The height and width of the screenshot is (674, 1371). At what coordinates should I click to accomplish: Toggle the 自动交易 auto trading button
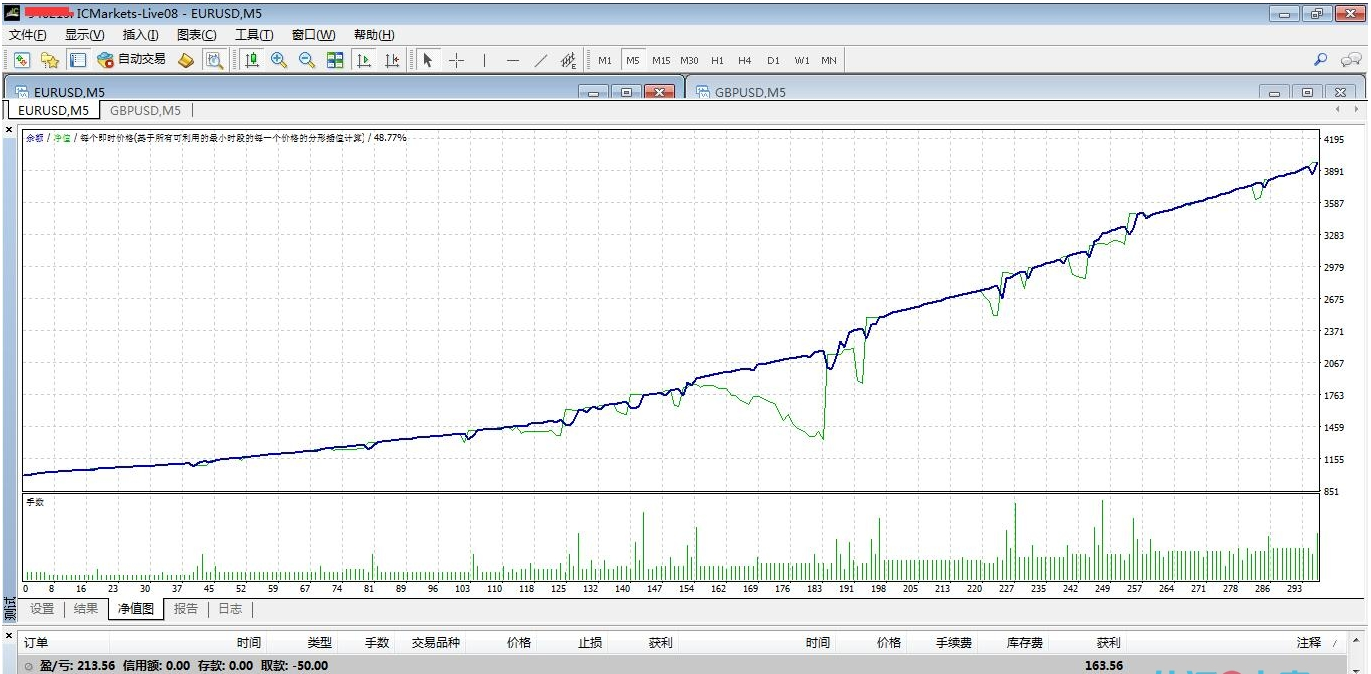point(131,60)
